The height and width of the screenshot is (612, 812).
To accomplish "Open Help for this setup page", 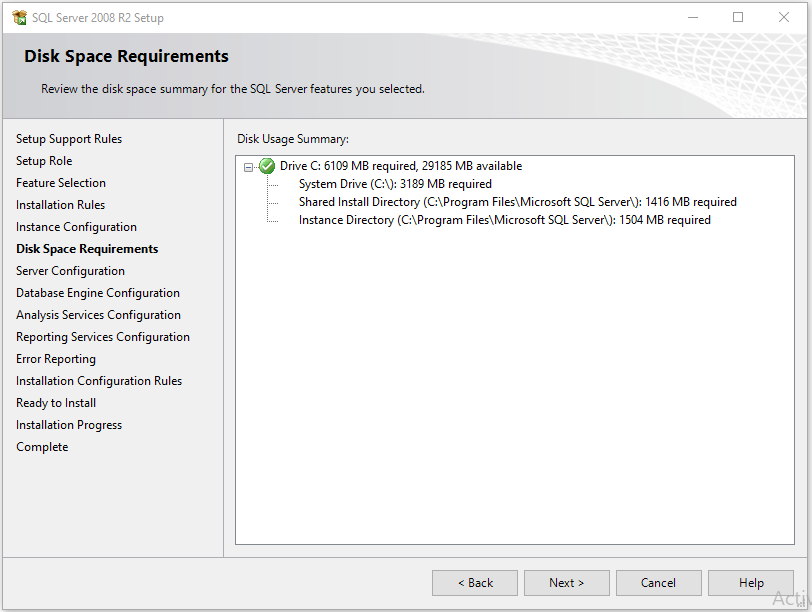I will pyautogui.click(x=751, y=583).
